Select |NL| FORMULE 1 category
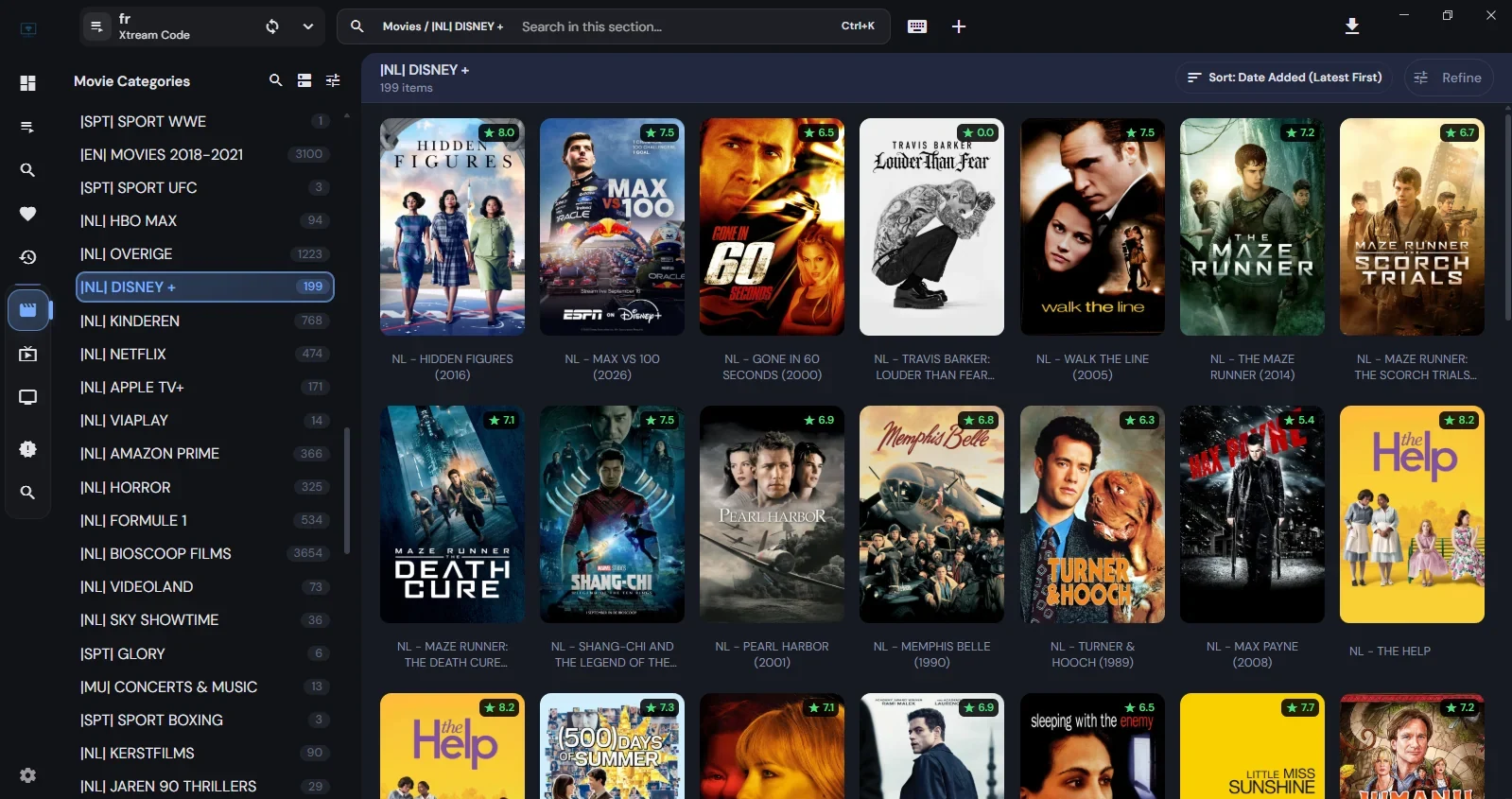The height and width of the screenshot is (799, 1512). click(204, 520)
